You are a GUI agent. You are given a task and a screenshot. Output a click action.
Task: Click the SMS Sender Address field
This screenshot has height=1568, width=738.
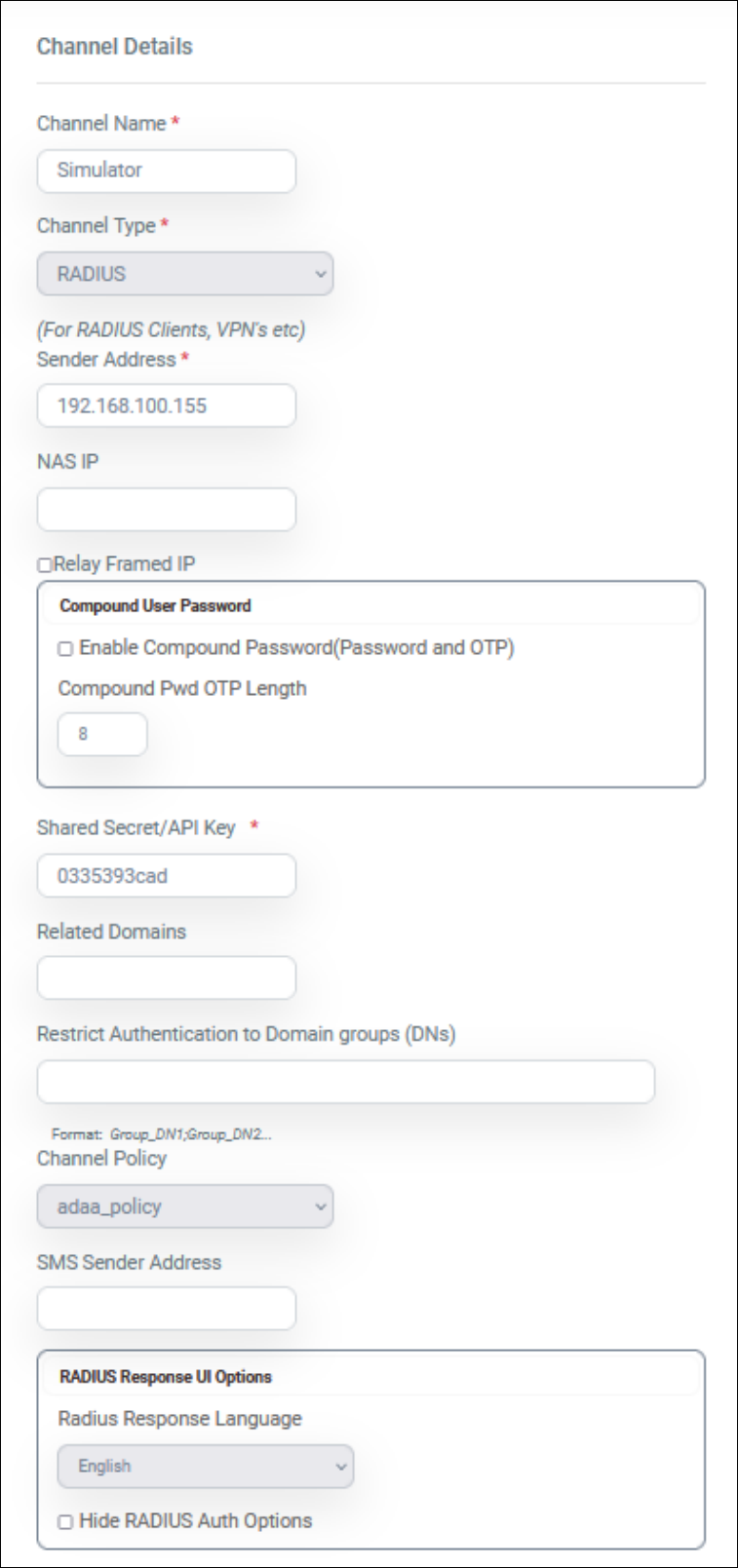click(166, 1308)
